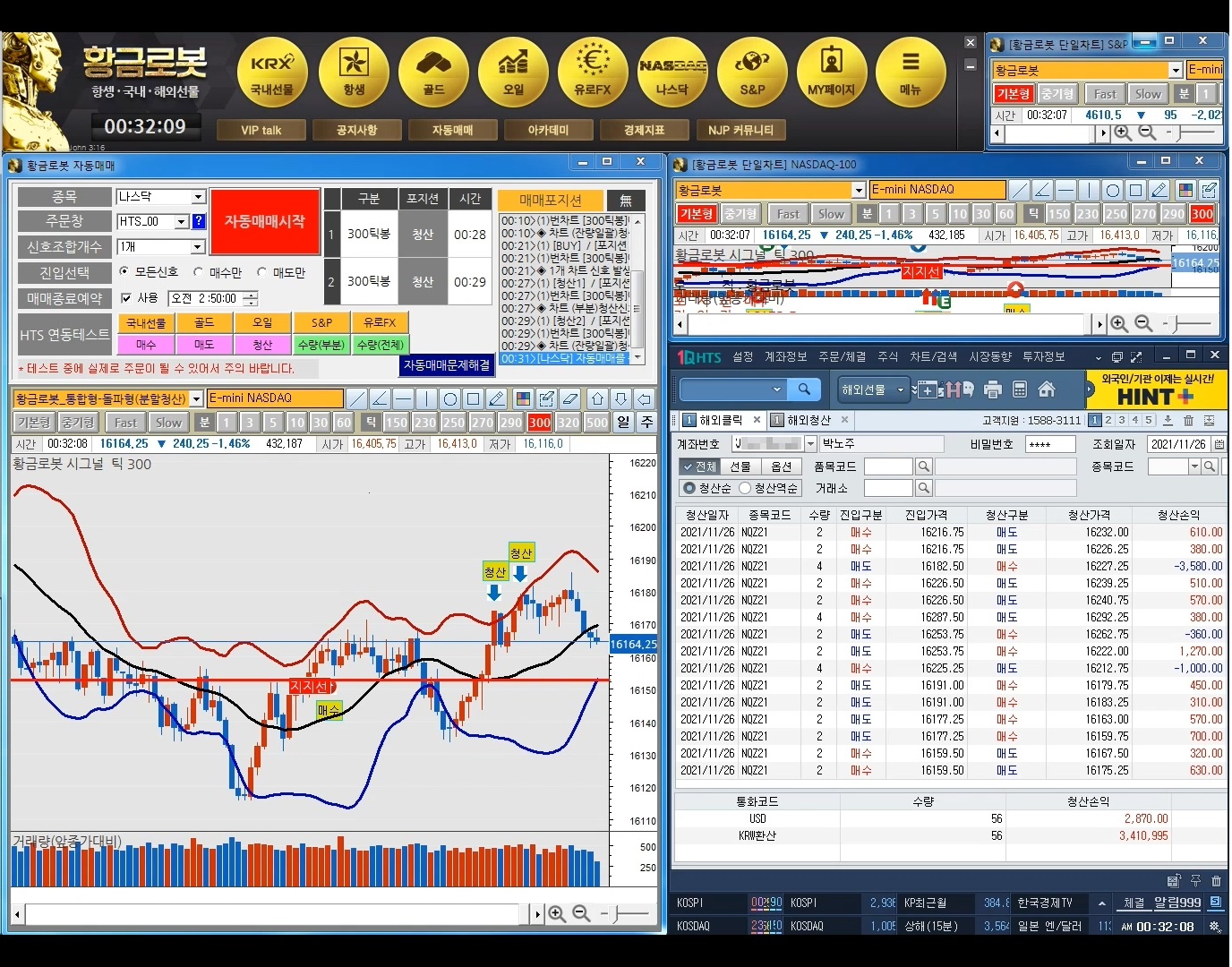Open the 항생 gold button
Screen dimensions: 1232x967
click(x=354, y=73)
